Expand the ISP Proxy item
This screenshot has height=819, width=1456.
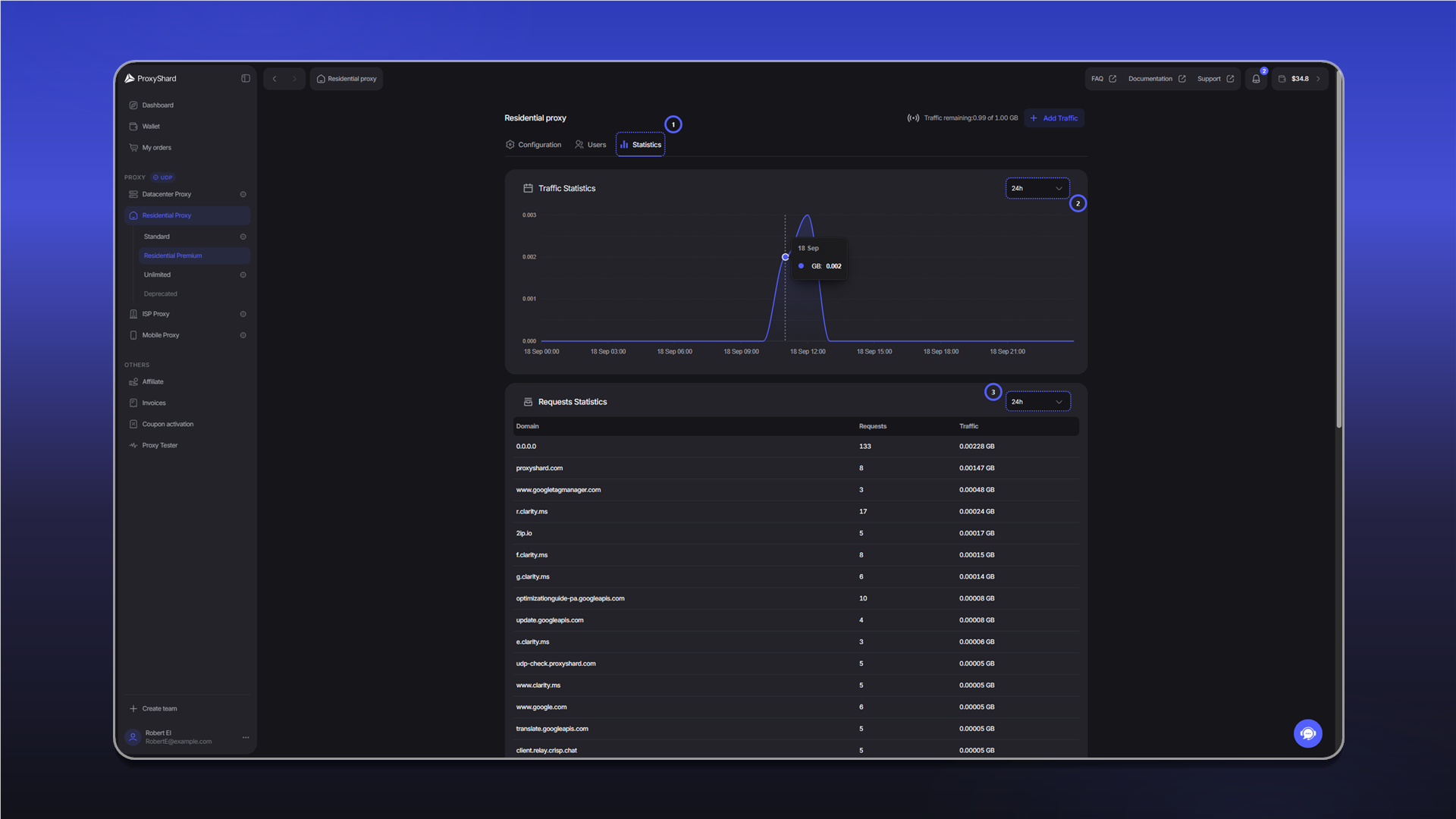coord(243,314)
